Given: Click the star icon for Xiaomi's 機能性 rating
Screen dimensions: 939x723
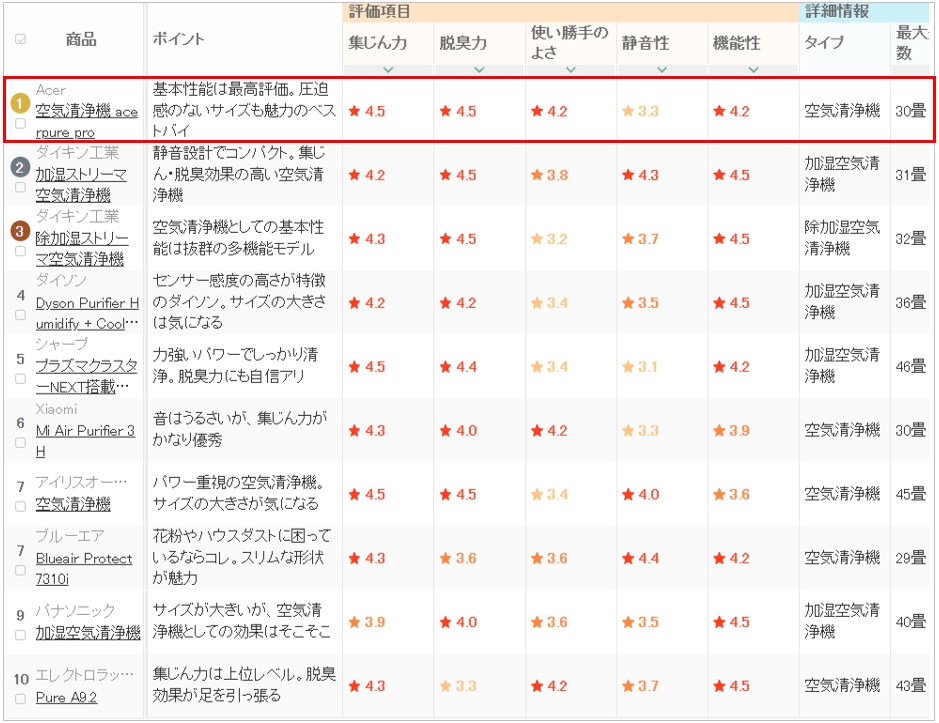Looking at the screenshot, I should 719,431.
